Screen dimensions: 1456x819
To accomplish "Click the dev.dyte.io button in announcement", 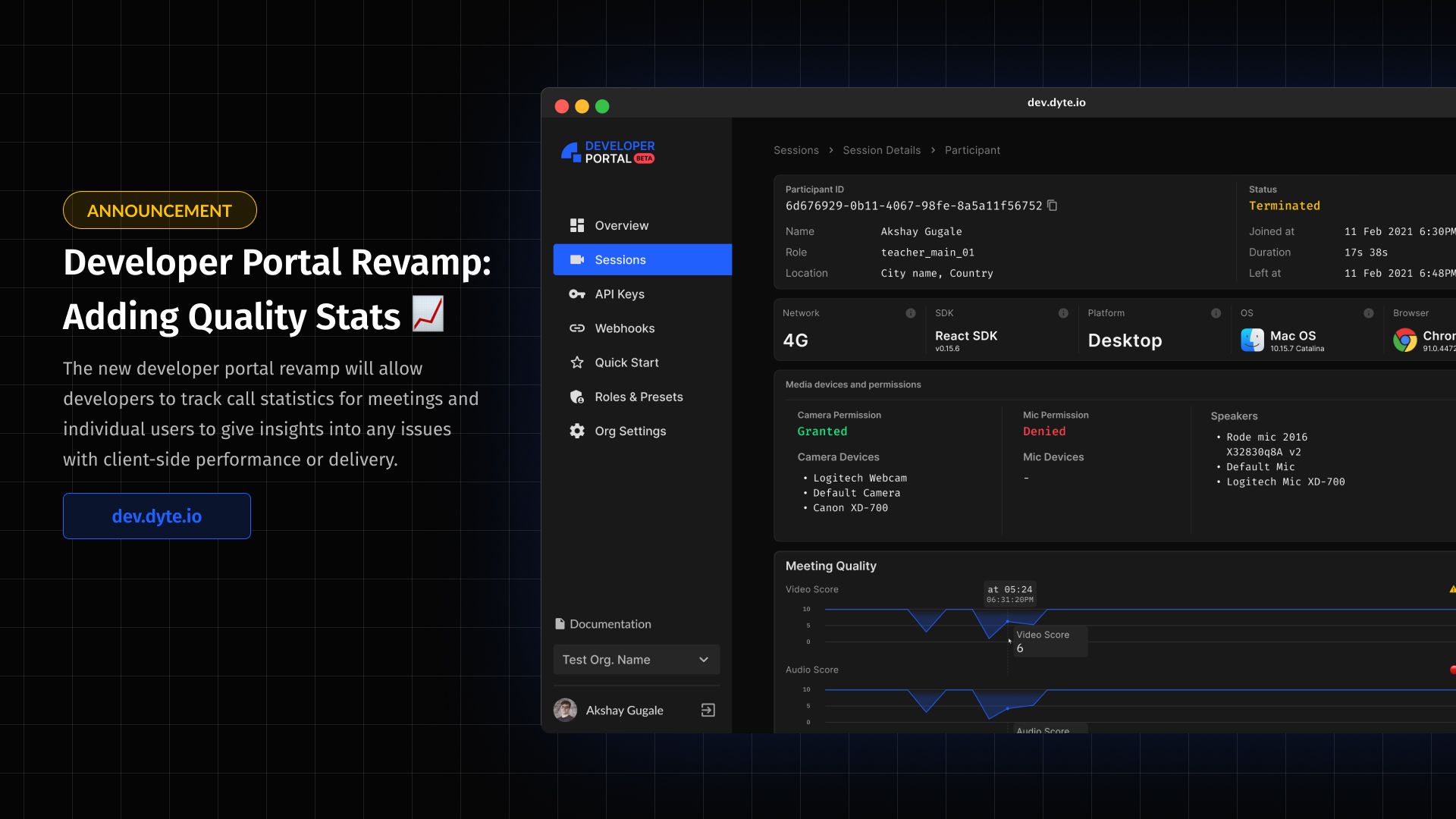I will pos(157,516).
